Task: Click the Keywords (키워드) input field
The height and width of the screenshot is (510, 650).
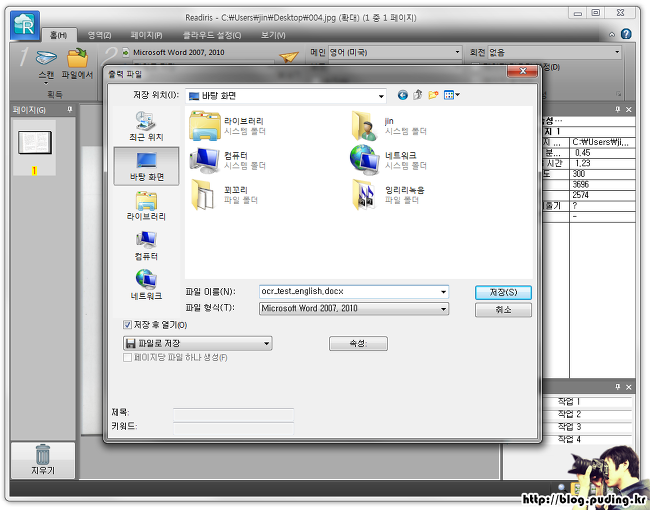Action: click(x=233, y=428)
